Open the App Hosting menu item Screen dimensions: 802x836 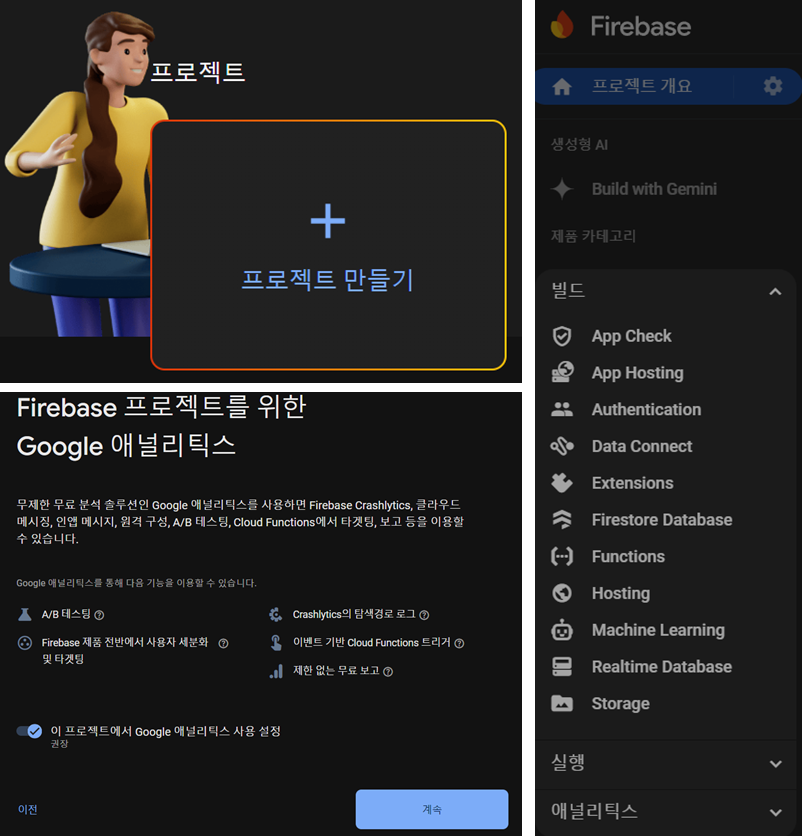(x=637, y=373)
